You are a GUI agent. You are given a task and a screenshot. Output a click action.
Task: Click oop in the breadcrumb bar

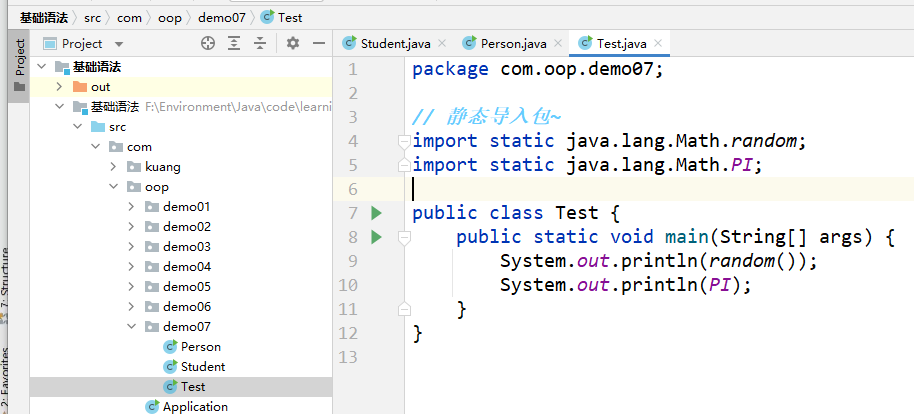[x=170, y=17]
